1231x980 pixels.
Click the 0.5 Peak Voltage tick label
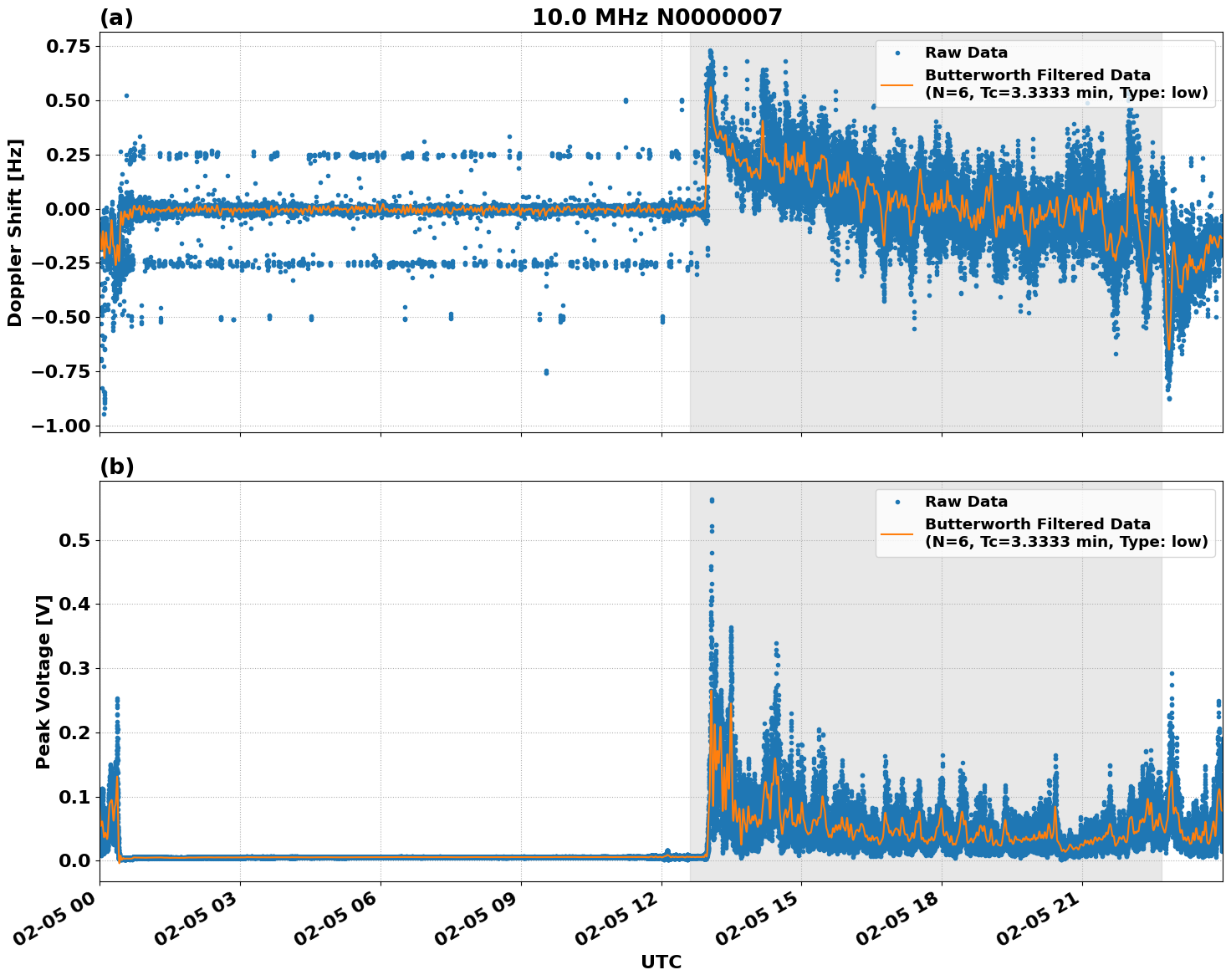click(x=74, y=541)
